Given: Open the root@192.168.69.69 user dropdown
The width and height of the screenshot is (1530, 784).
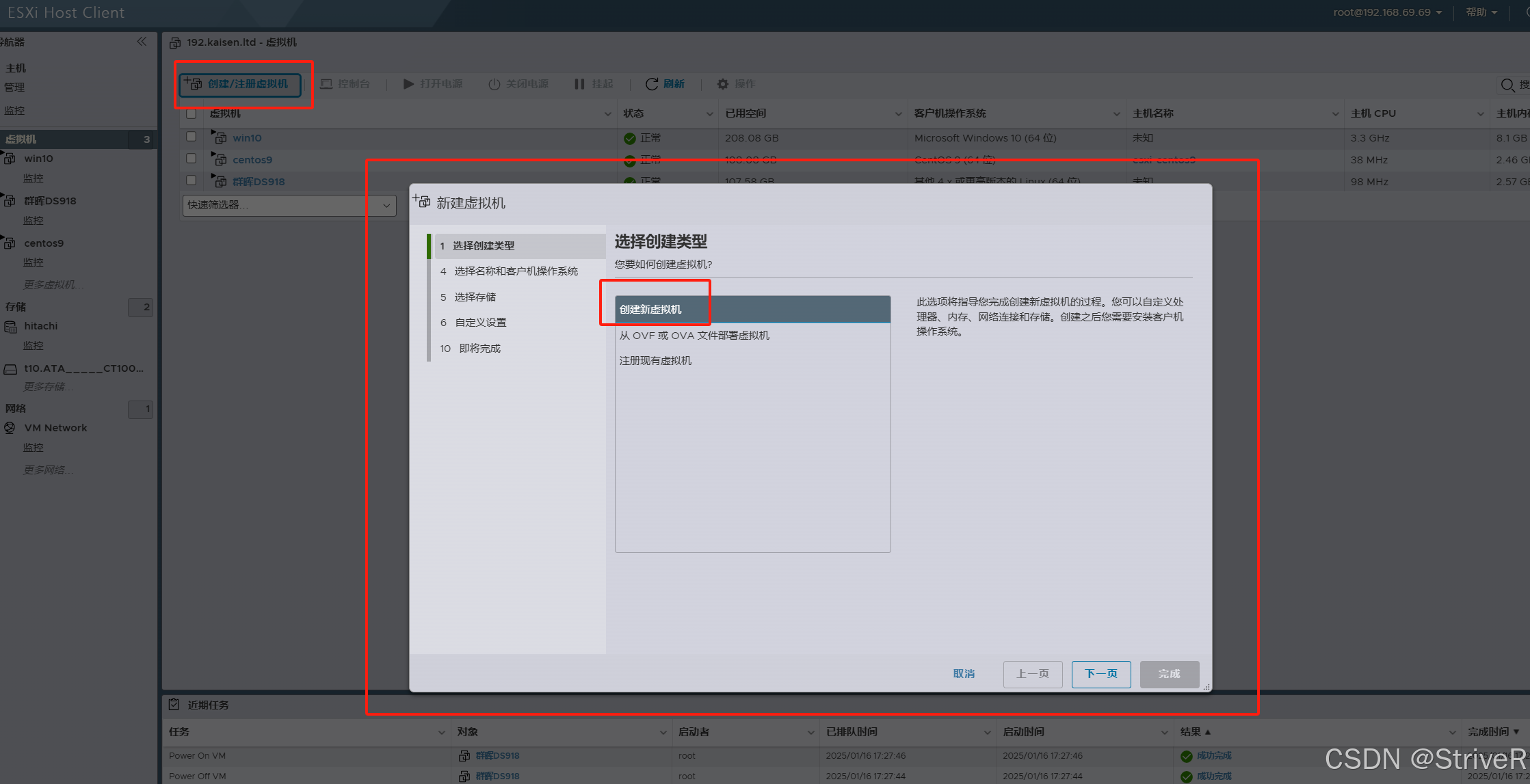Looking at the screenshot, I should tap(1387, 12).
